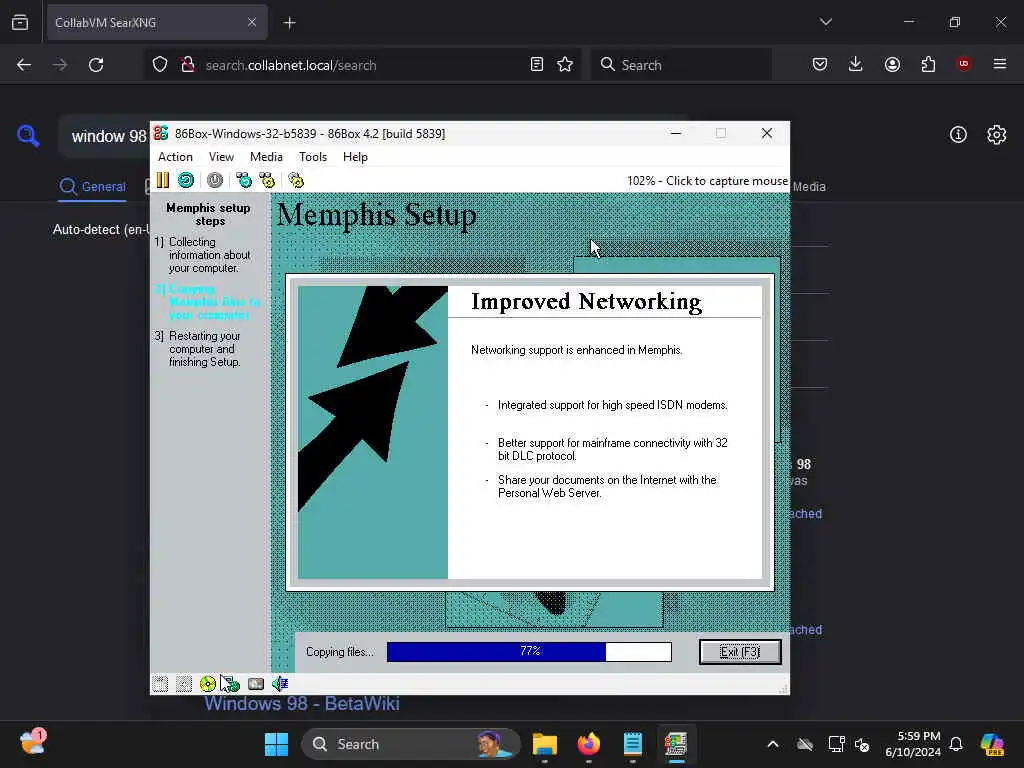Viewport: 1024px width, 768px height.
Task: Open weather widgets taskbar icon
Action: point(33,742)
